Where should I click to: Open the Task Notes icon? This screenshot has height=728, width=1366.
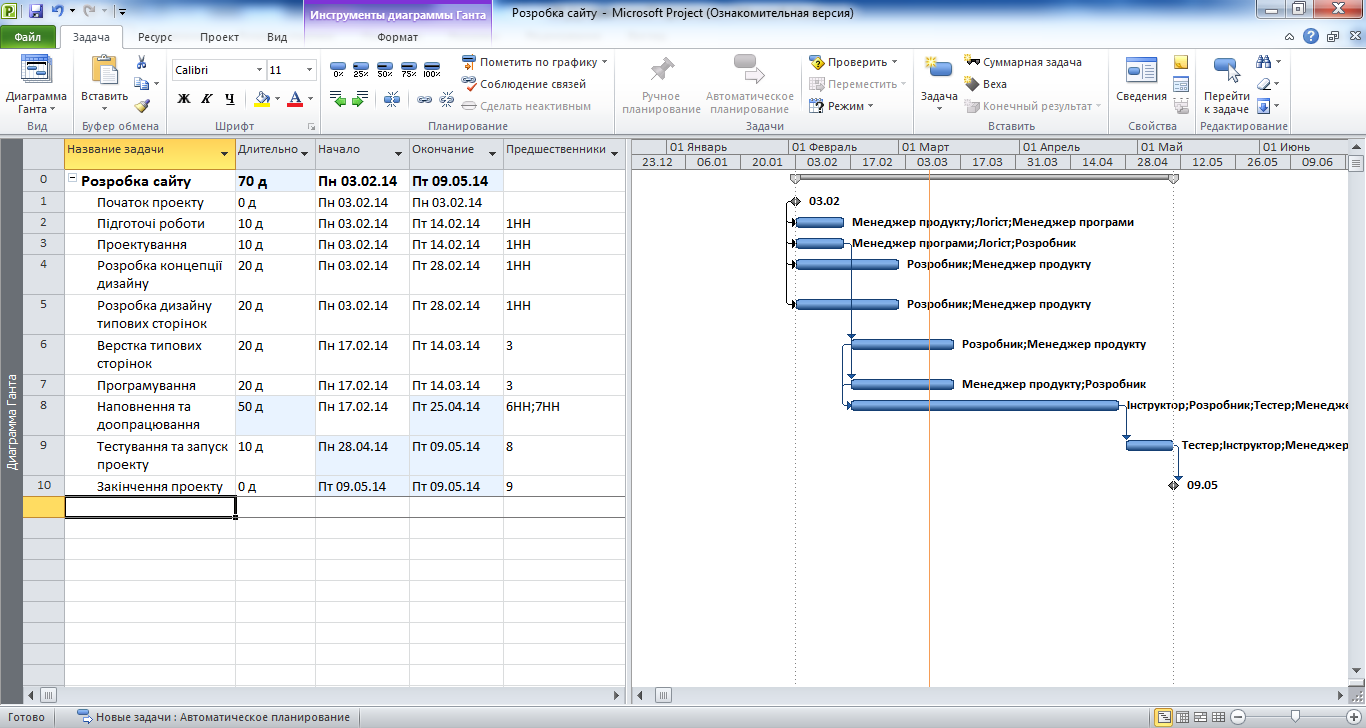click(x=1181, y=63)
